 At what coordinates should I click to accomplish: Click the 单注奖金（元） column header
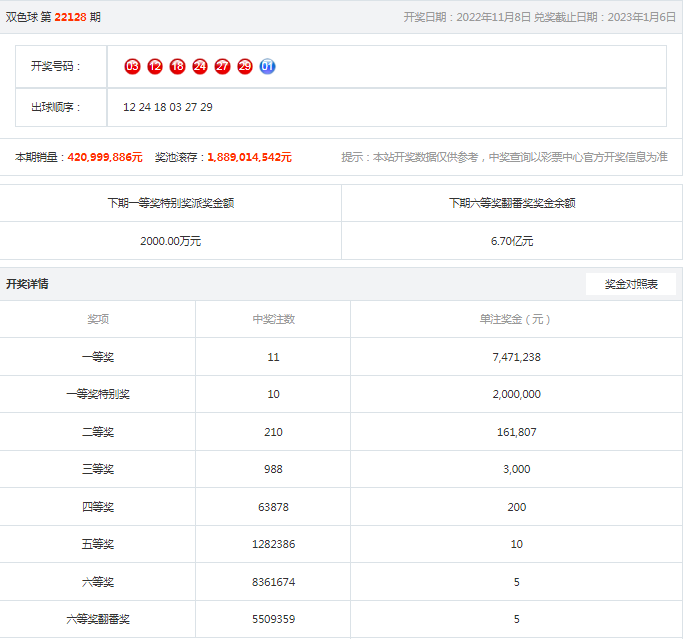tap(516, 319)
